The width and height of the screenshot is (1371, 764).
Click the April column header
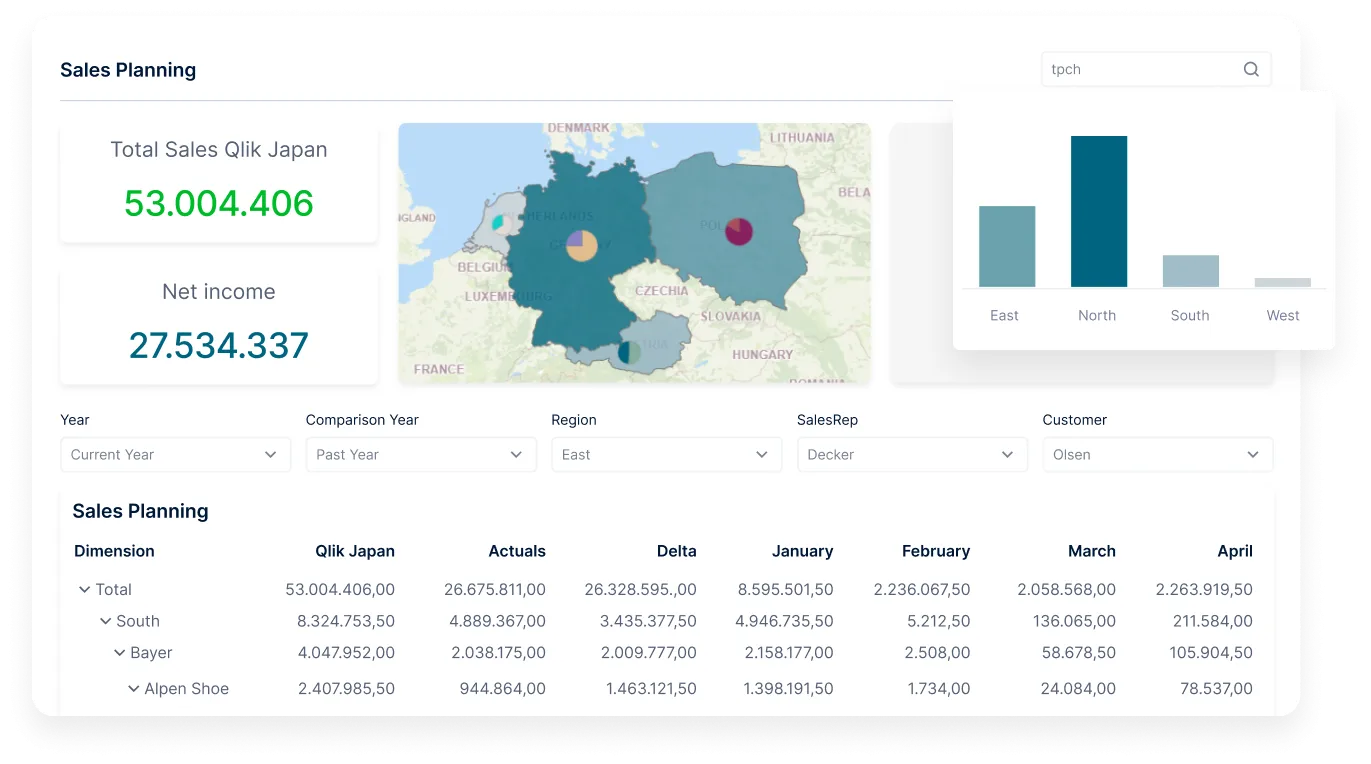(1235, 551)
